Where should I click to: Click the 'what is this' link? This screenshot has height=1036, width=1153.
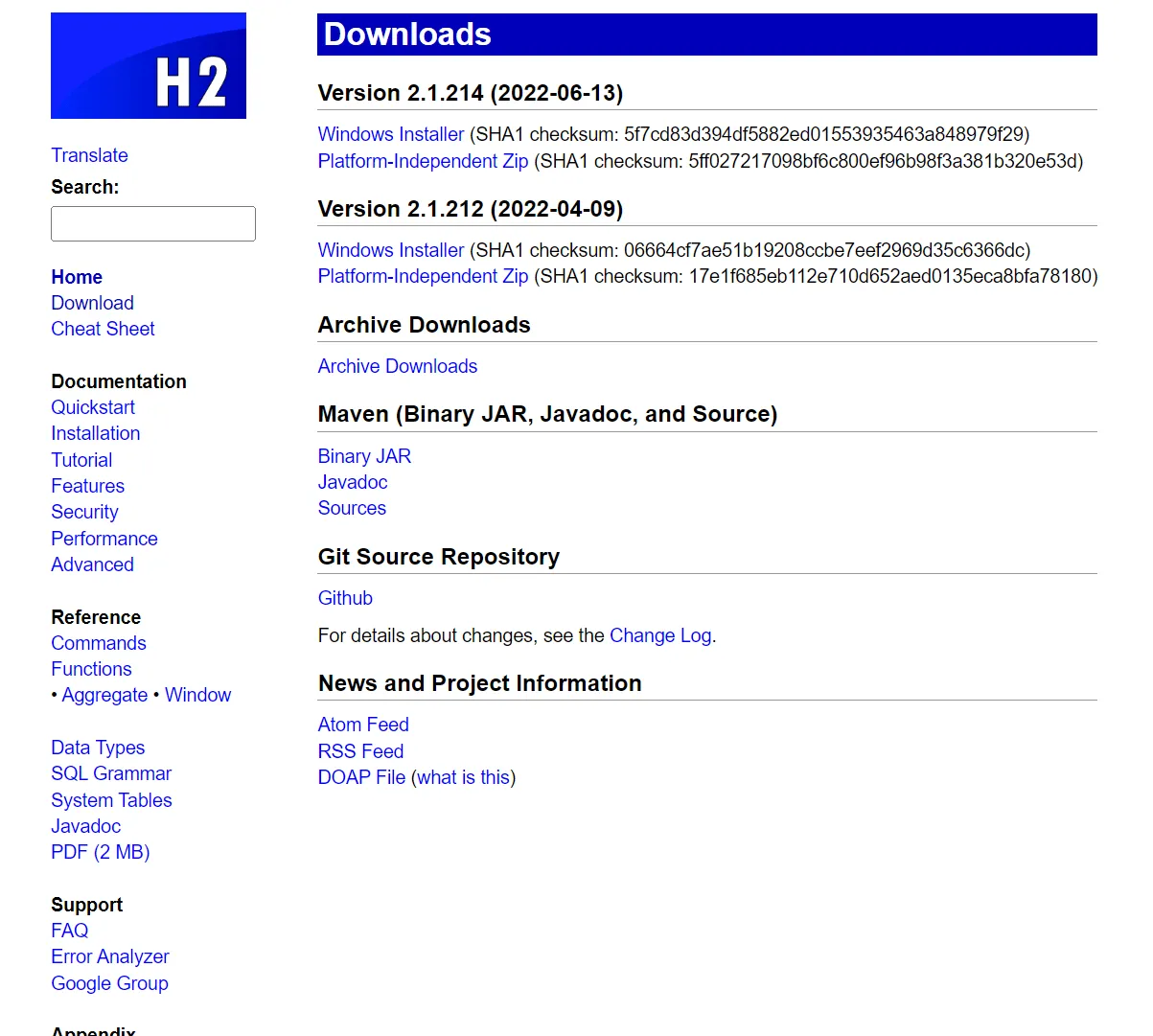pyautogui.click(x=463, y=777)
